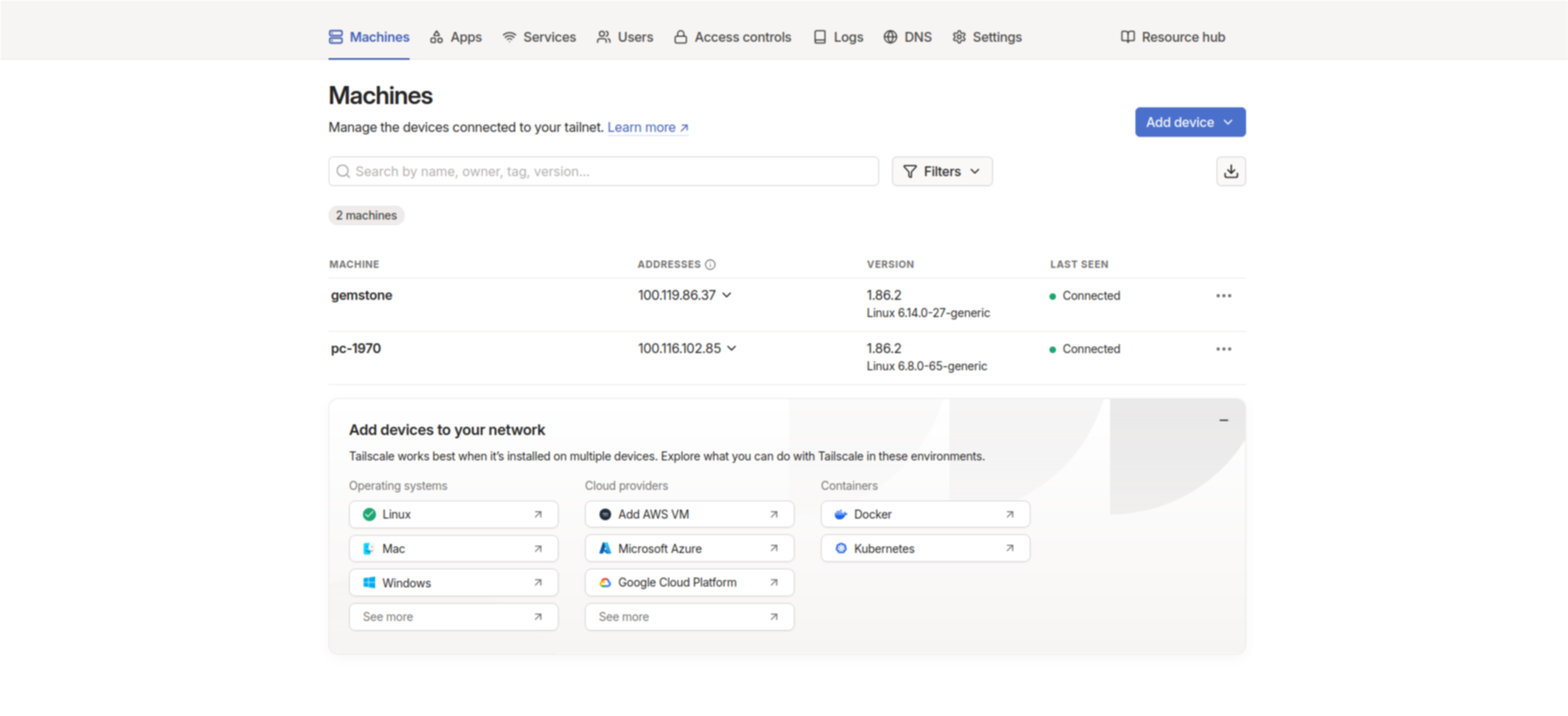Click version text Linux 6.8.0-65-generic
1568x716 pixels.
927,366
